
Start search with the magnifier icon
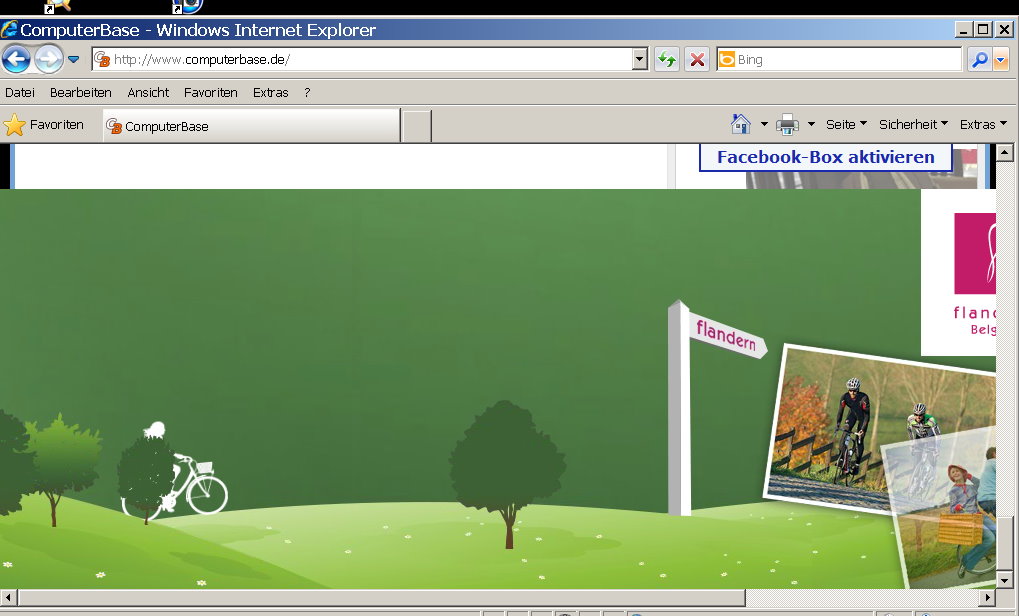[979, 60]
